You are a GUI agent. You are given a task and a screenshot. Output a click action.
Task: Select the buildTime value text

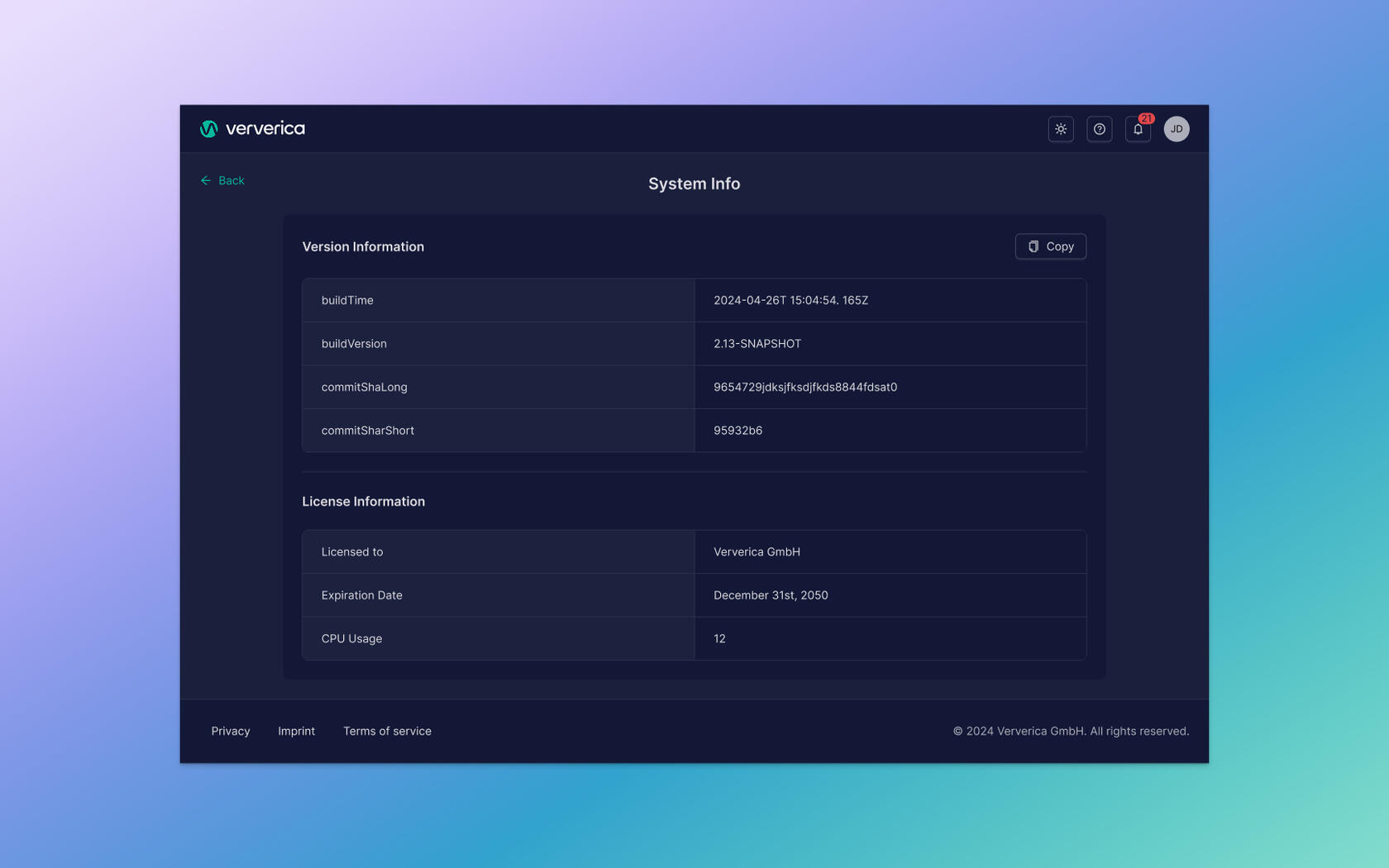tap(790, 300)
